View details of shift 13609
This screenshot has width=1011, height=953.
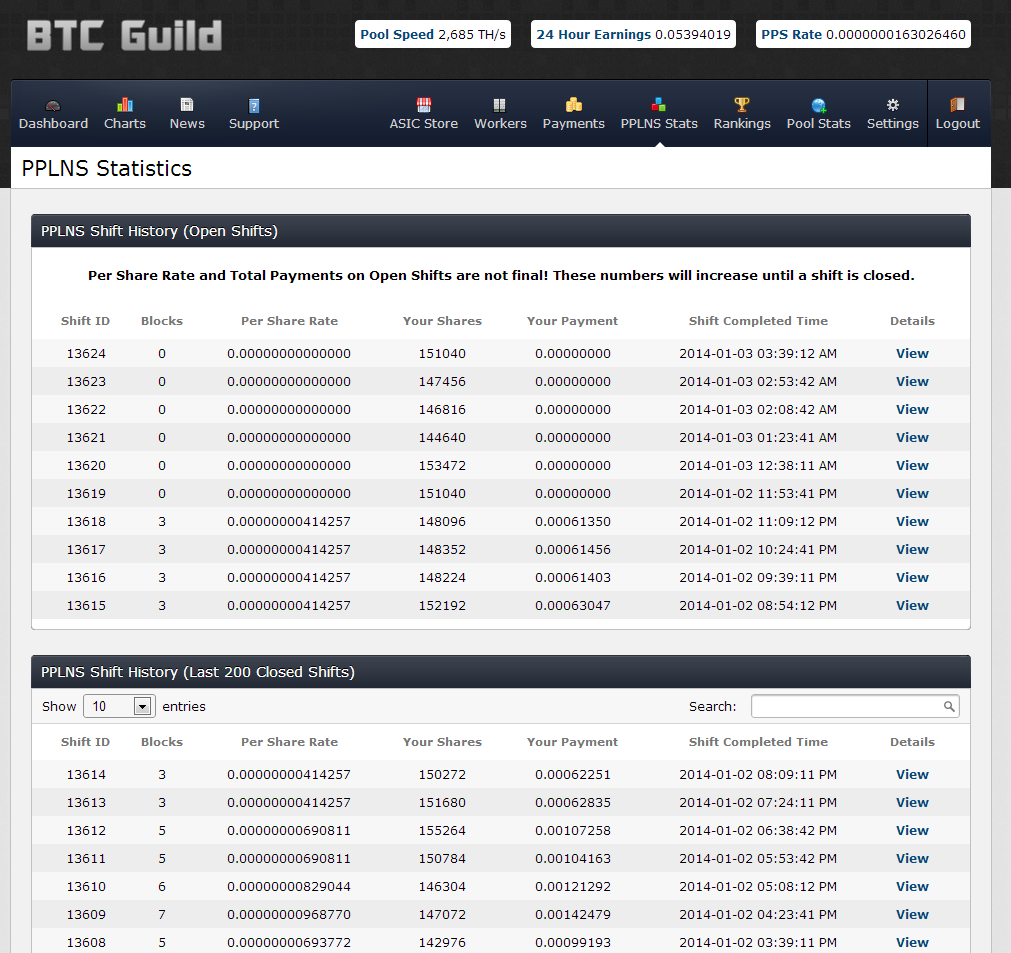coord(912,914)
